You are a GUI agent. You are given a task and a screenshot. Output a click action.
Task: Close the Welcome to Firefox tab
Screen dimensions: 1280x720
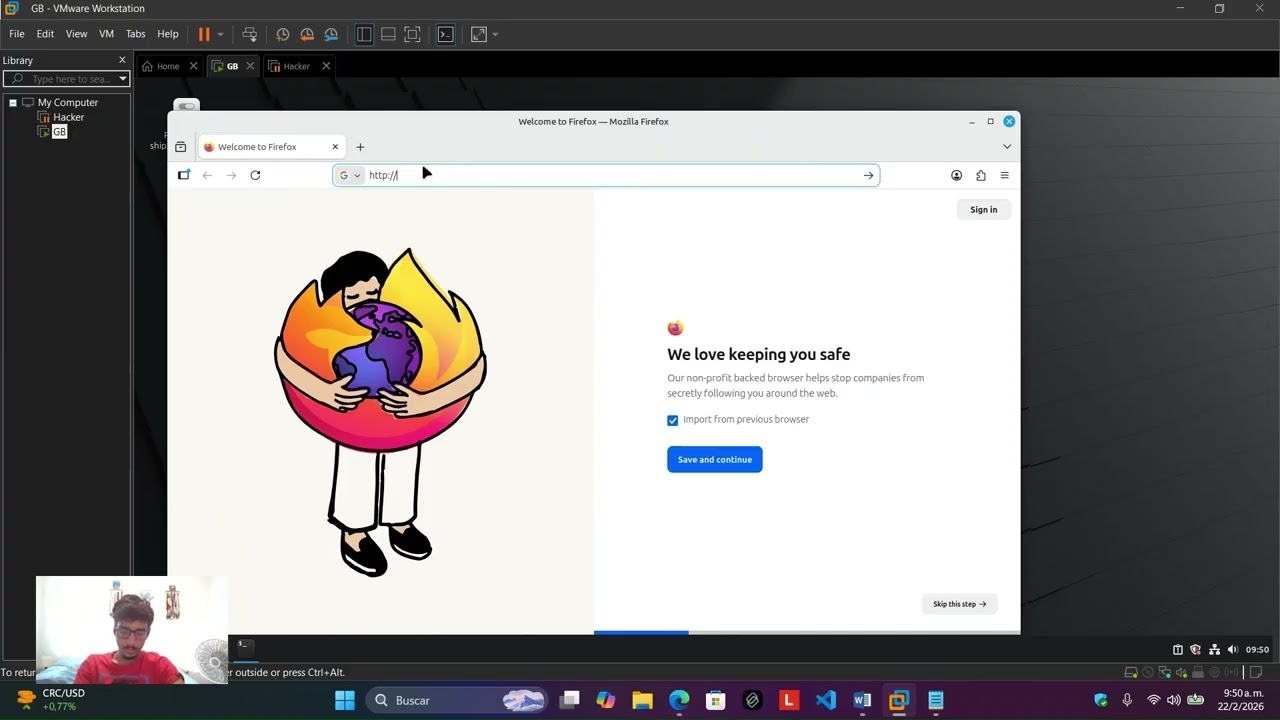[x=335, y=147]
